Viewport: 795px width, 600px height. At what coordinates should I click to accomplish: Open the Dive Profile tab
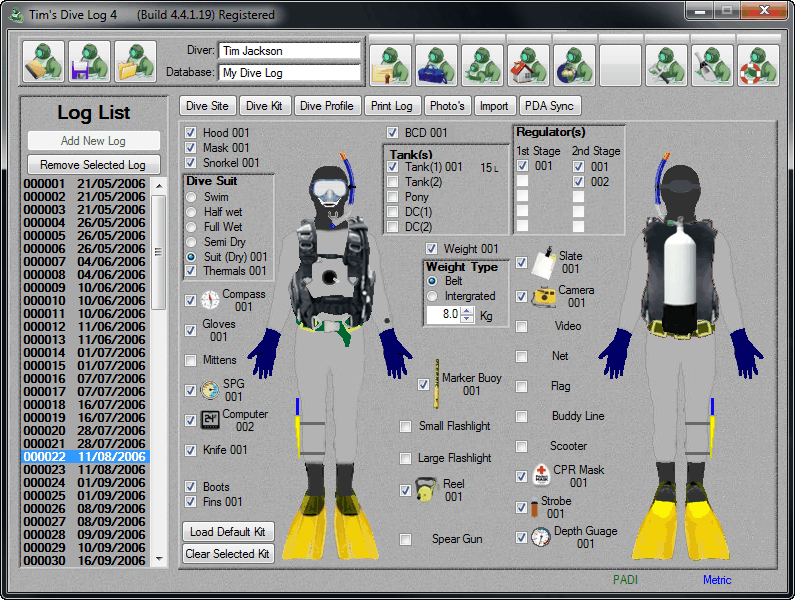click(x=327, y=106)
